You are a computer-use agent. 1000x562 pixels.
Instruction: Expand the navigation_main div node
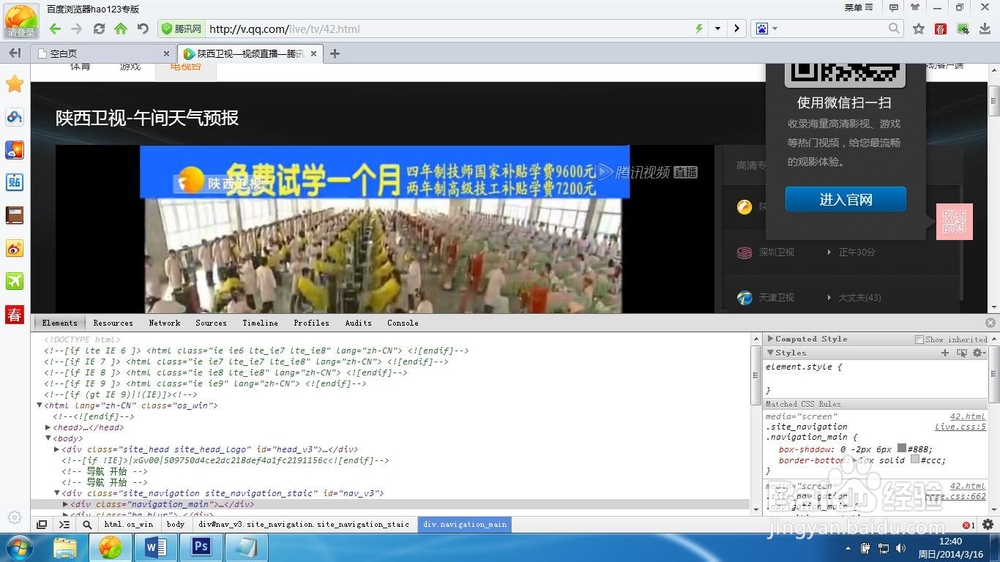click(x=65, y=504)
